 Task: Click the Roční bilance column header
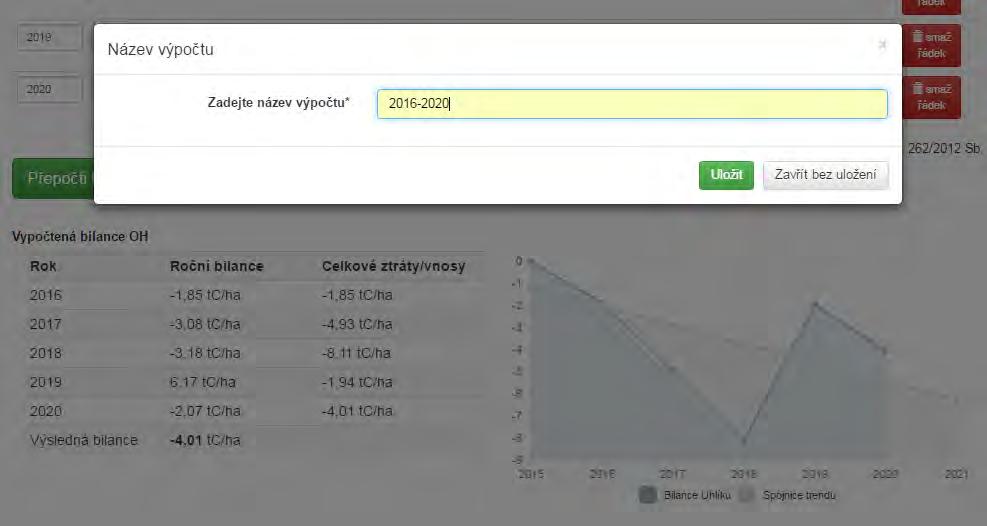pyautogui.click(x=217, y=266)
